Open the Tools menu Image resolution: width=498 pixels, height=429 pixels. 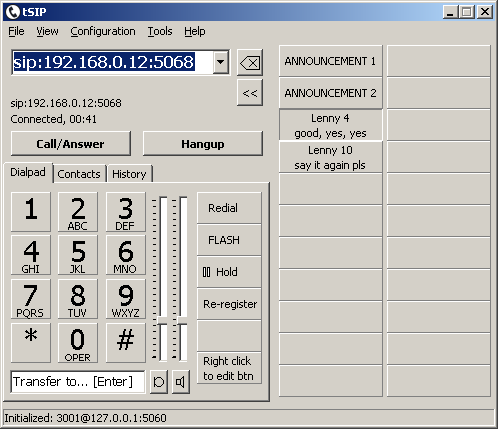pos(160,31)
